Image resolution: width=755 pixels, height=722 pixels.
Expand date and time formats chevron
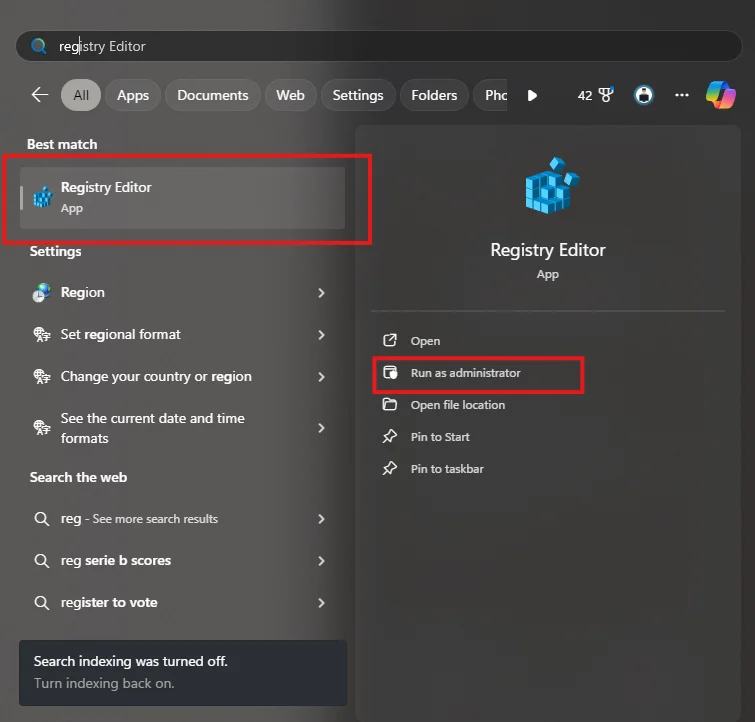[321, 428]
